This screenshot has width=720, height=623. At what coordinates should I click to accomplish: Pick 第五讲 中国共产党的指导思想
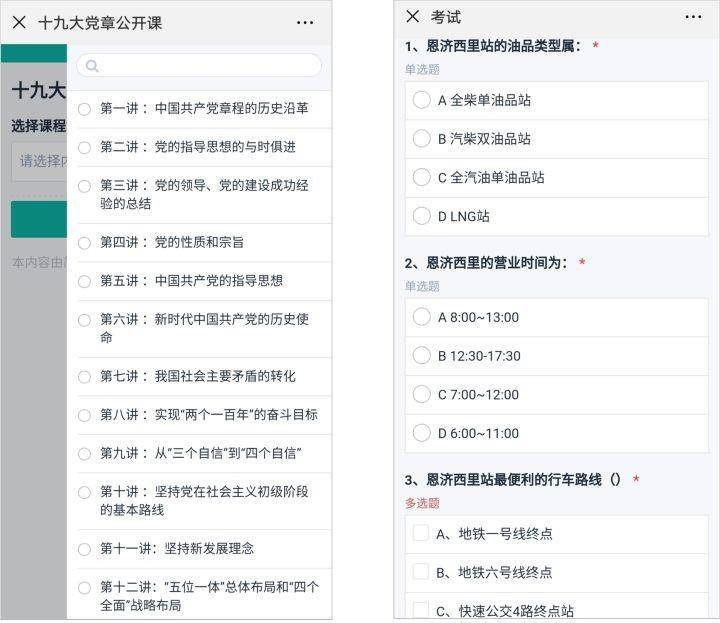(x=85, y=281)
